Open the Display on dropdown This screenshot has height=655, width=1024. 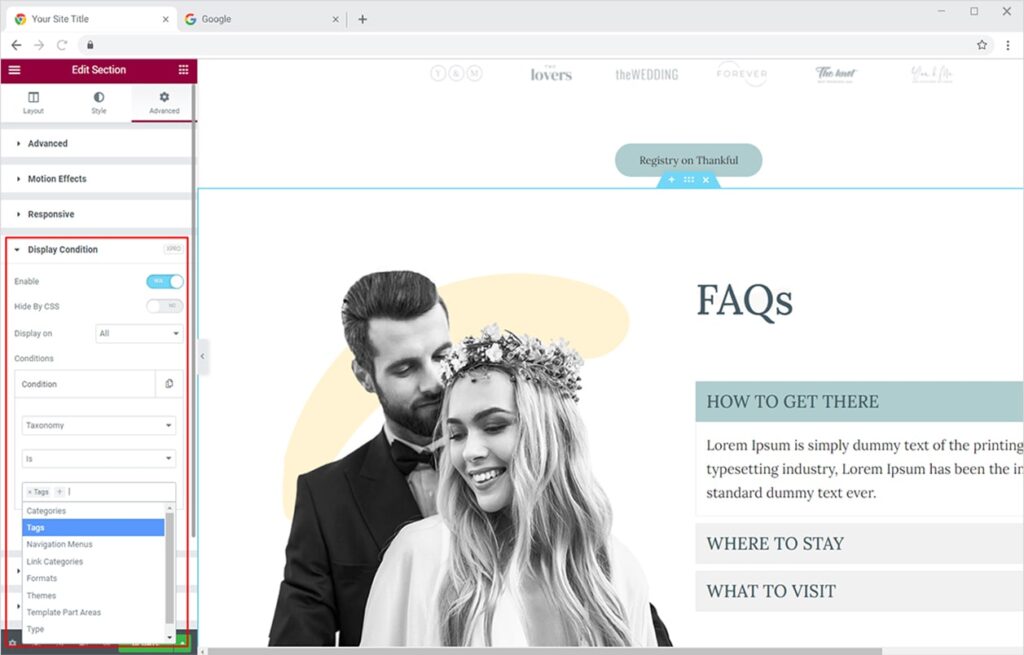coord(139,334)
